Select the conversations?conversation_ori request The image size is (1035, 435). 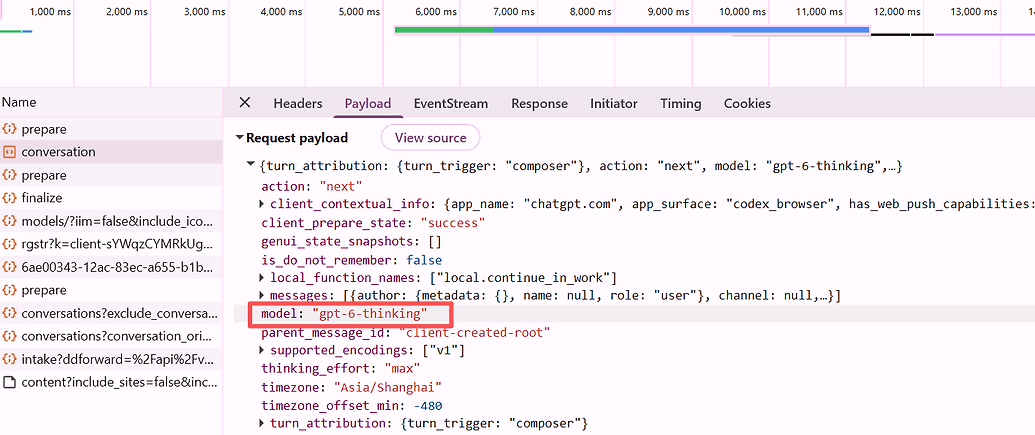pyautogui.click(x=111, y=336)
